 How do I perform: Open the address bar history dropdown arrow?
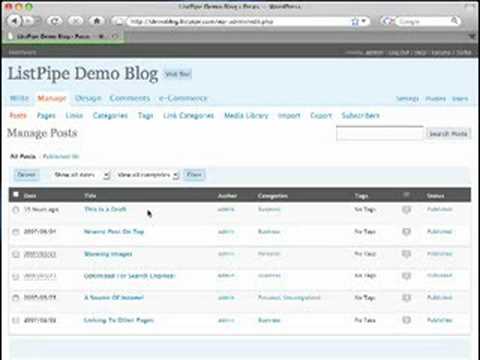(364, 21)
